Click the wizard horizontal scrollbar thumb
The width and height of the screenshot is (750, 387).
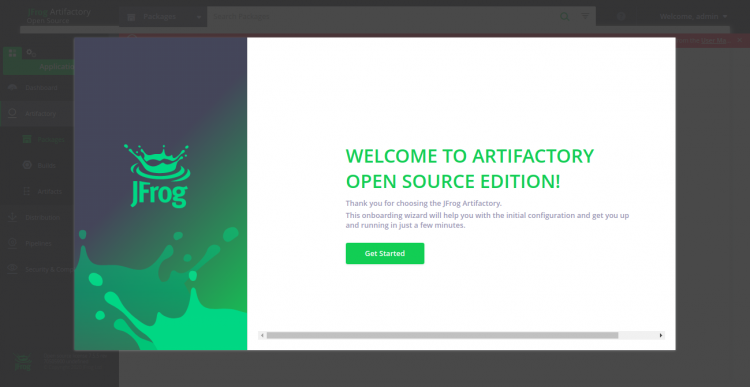click(442, 335)
